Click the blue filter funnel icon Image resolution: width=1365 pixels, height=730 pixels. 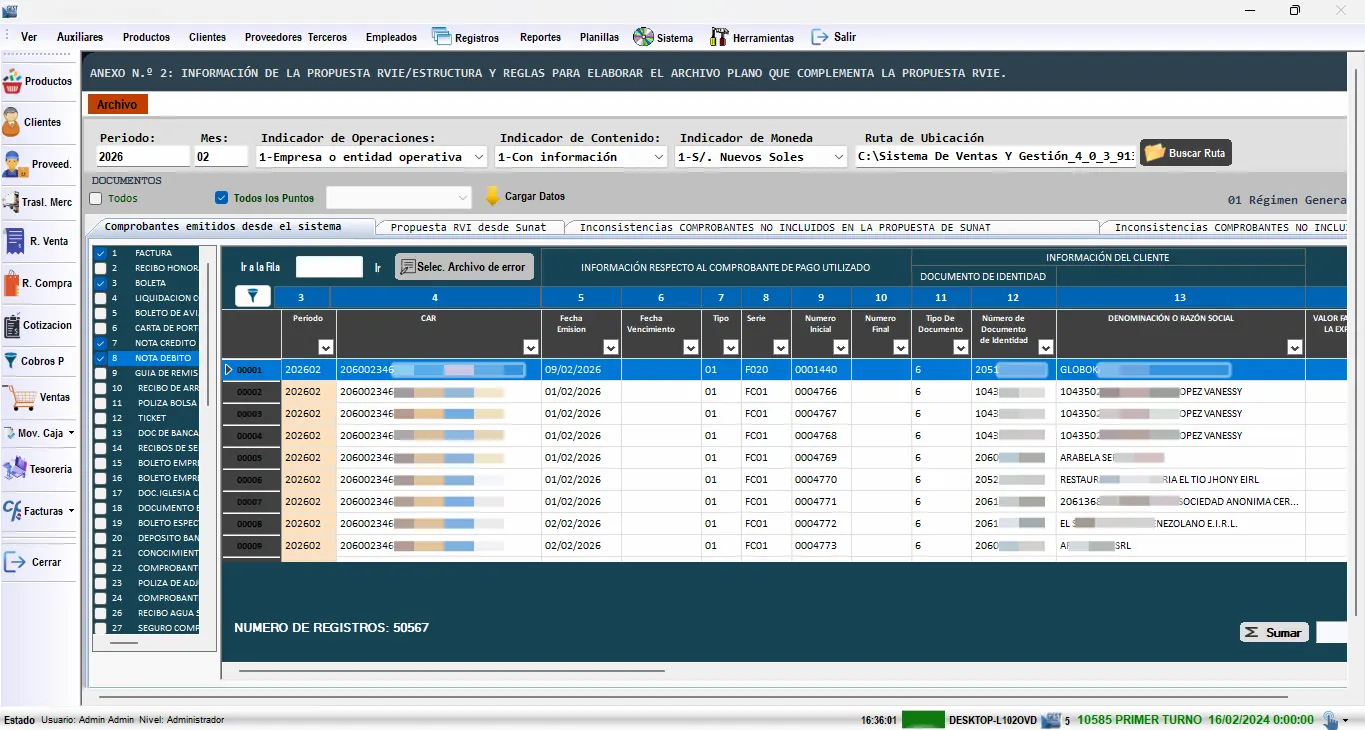252,296
